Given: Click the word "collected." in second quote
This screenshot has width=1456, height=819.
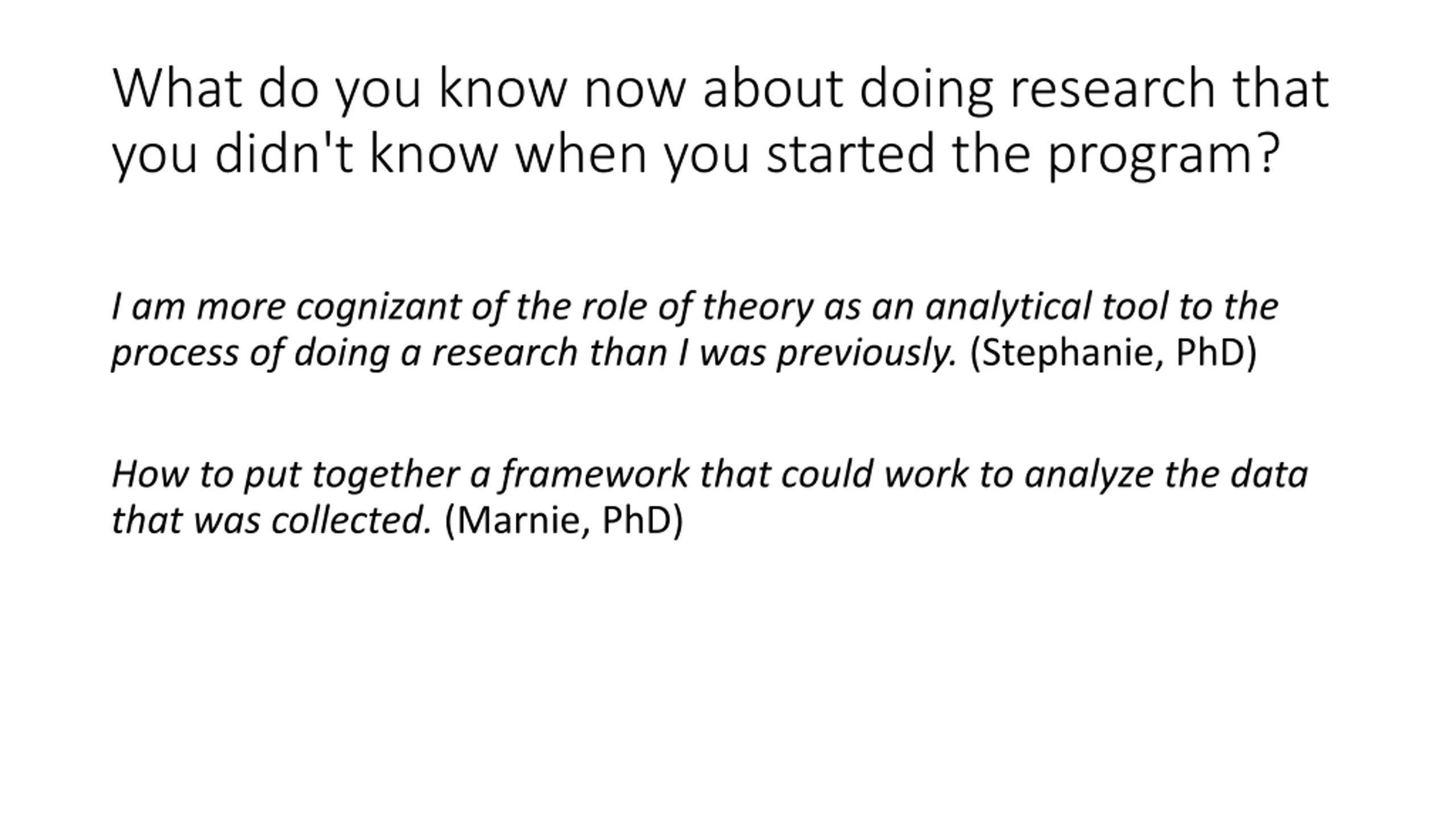Looking at the screenshot, I should click(351, 520).
